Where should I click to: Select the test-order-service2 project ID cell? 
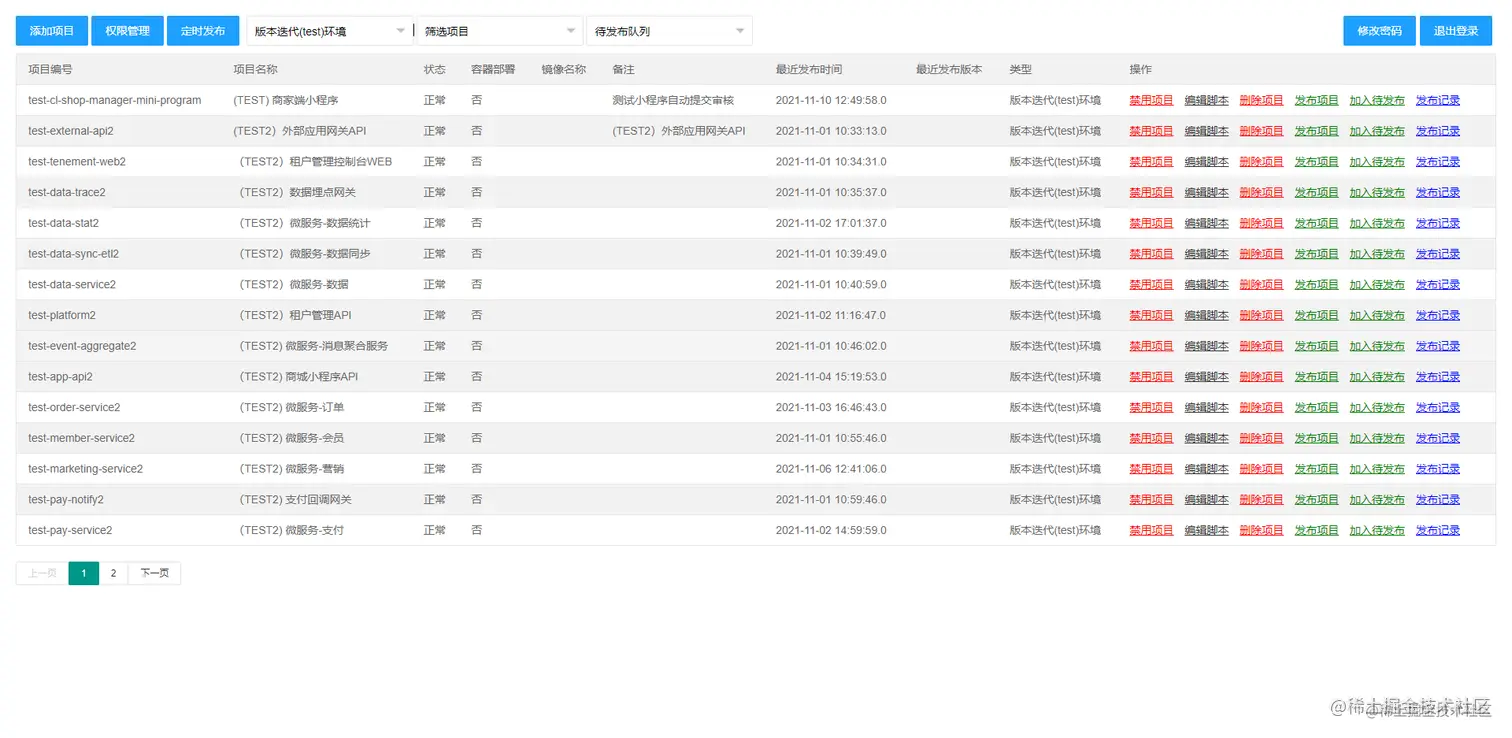[74, 408]
